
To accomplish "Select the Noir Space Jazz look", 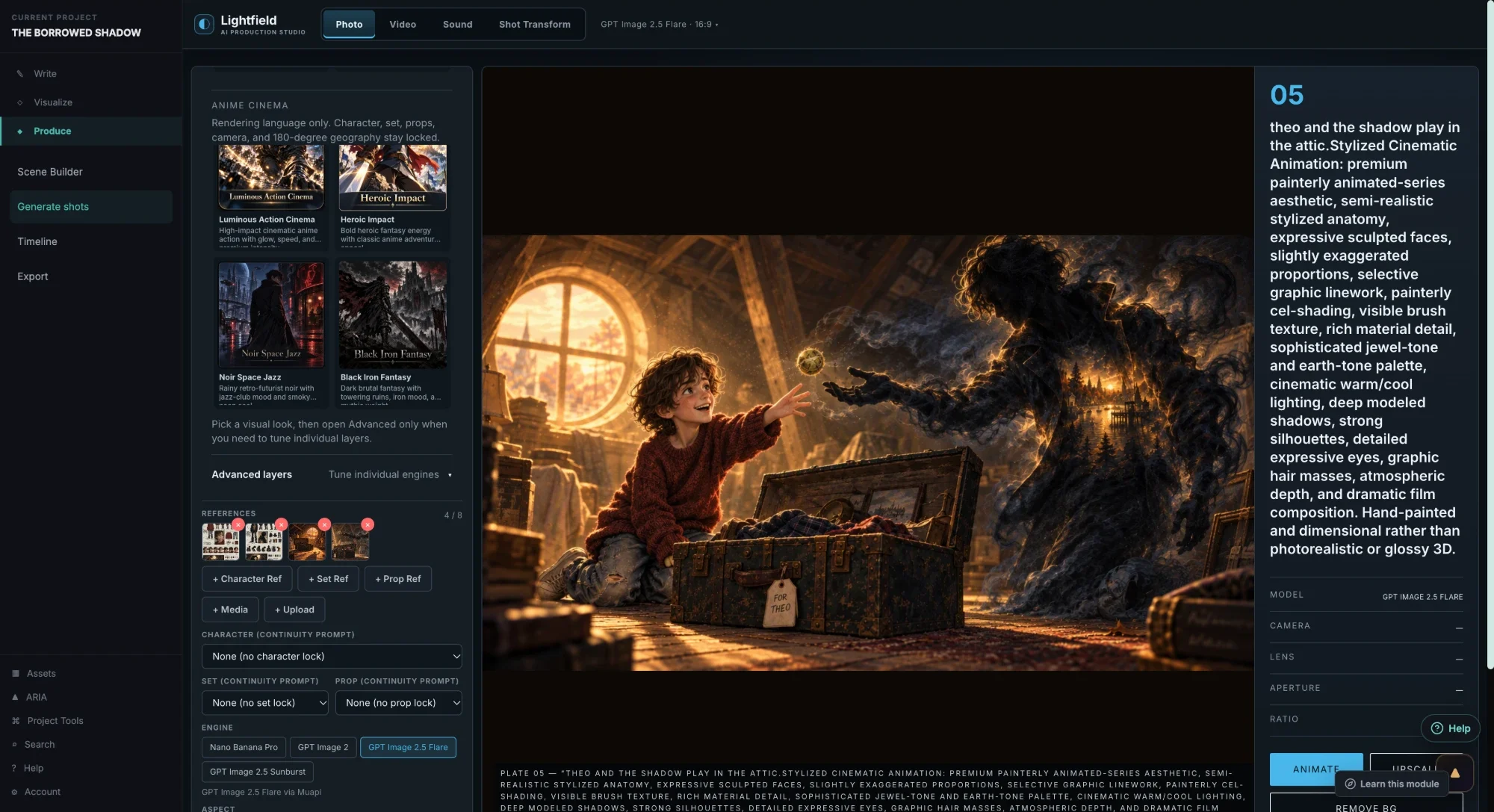I will click(x=271, y=332).
